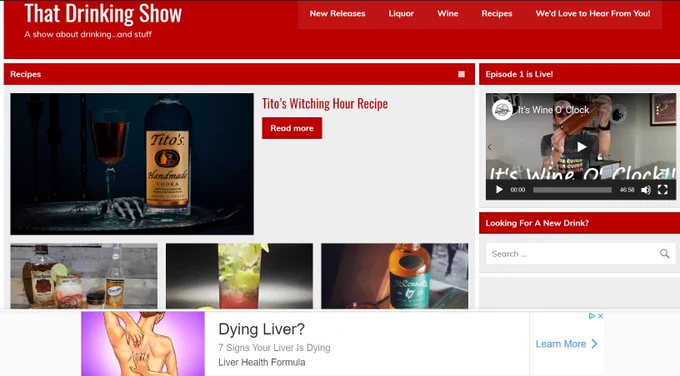
Task: Select the Wine menu item
Action: (x=448, y=13)
